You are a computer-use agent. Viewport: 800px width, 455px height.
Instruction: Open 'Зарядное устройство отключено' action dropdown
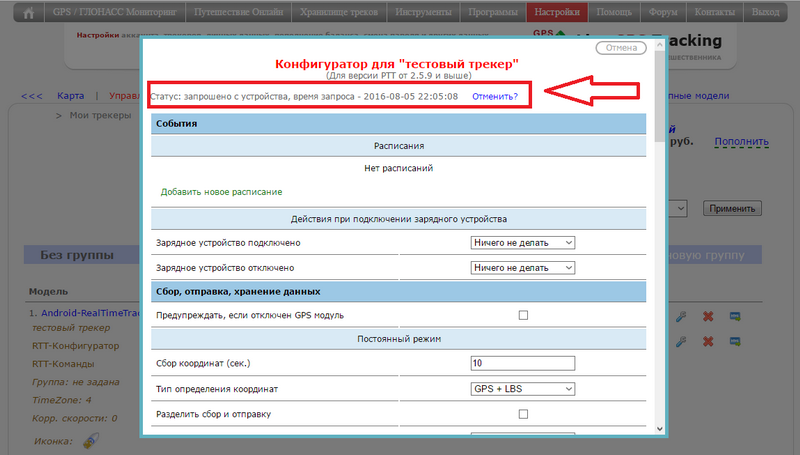tap(523, 268)
